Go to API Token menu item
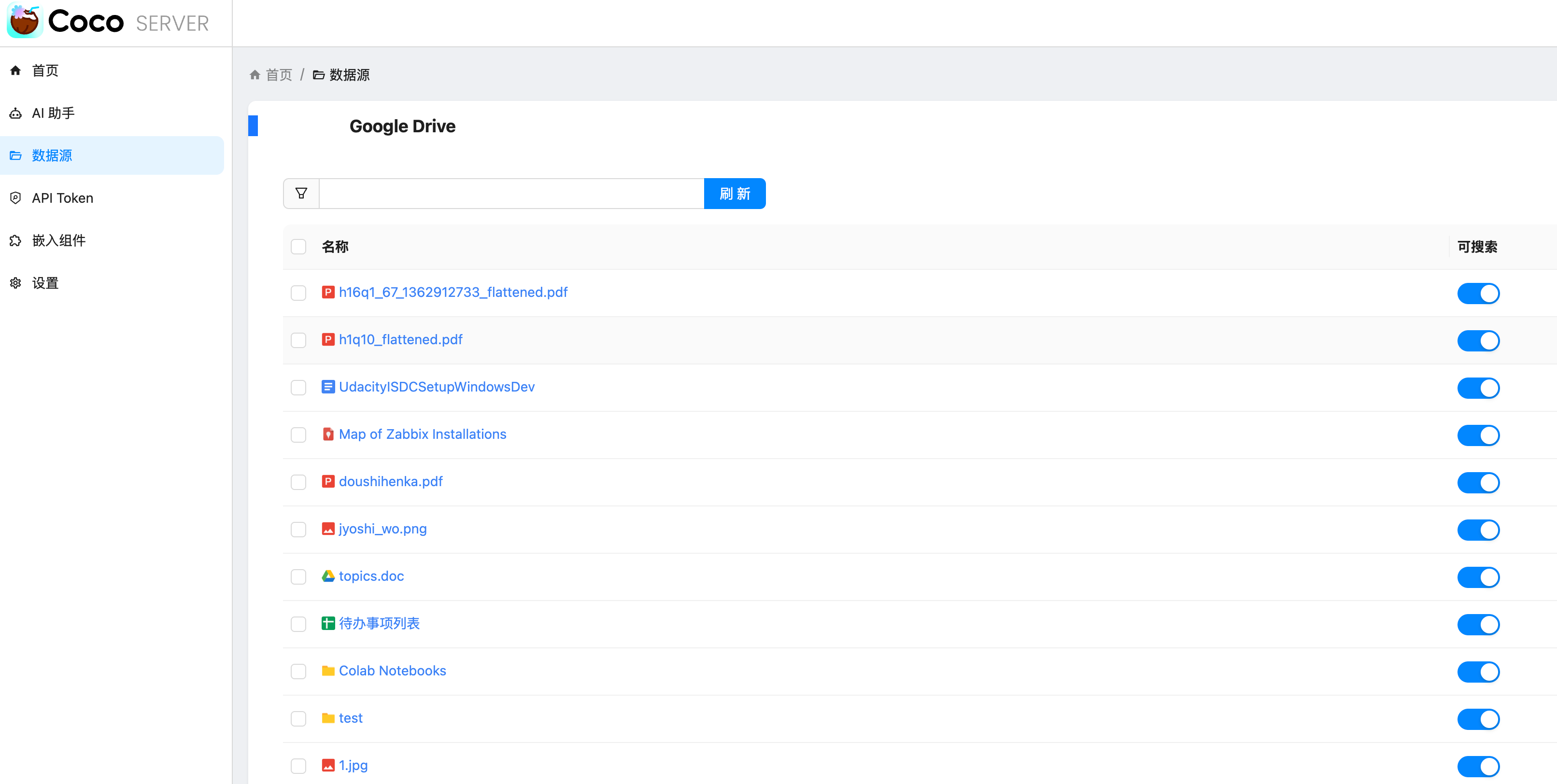1557x784 pixels. [62, 198]
